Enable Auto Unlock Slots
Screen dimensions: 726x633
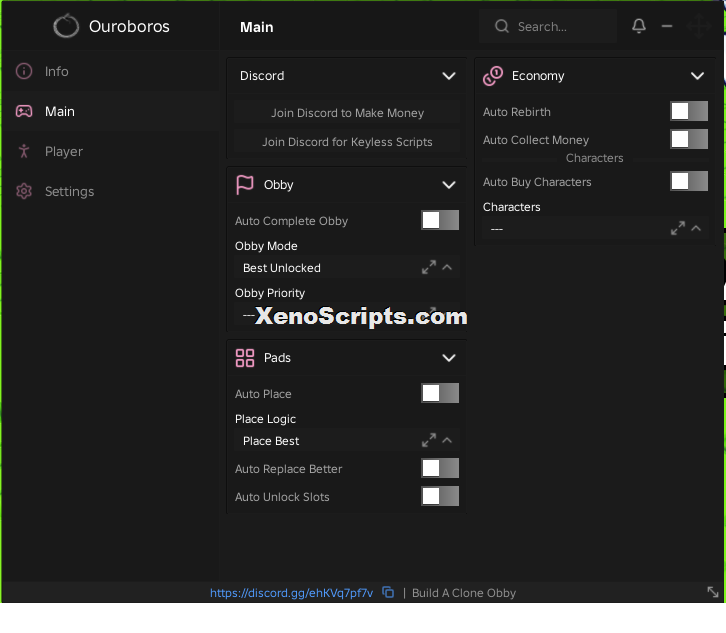440,496
